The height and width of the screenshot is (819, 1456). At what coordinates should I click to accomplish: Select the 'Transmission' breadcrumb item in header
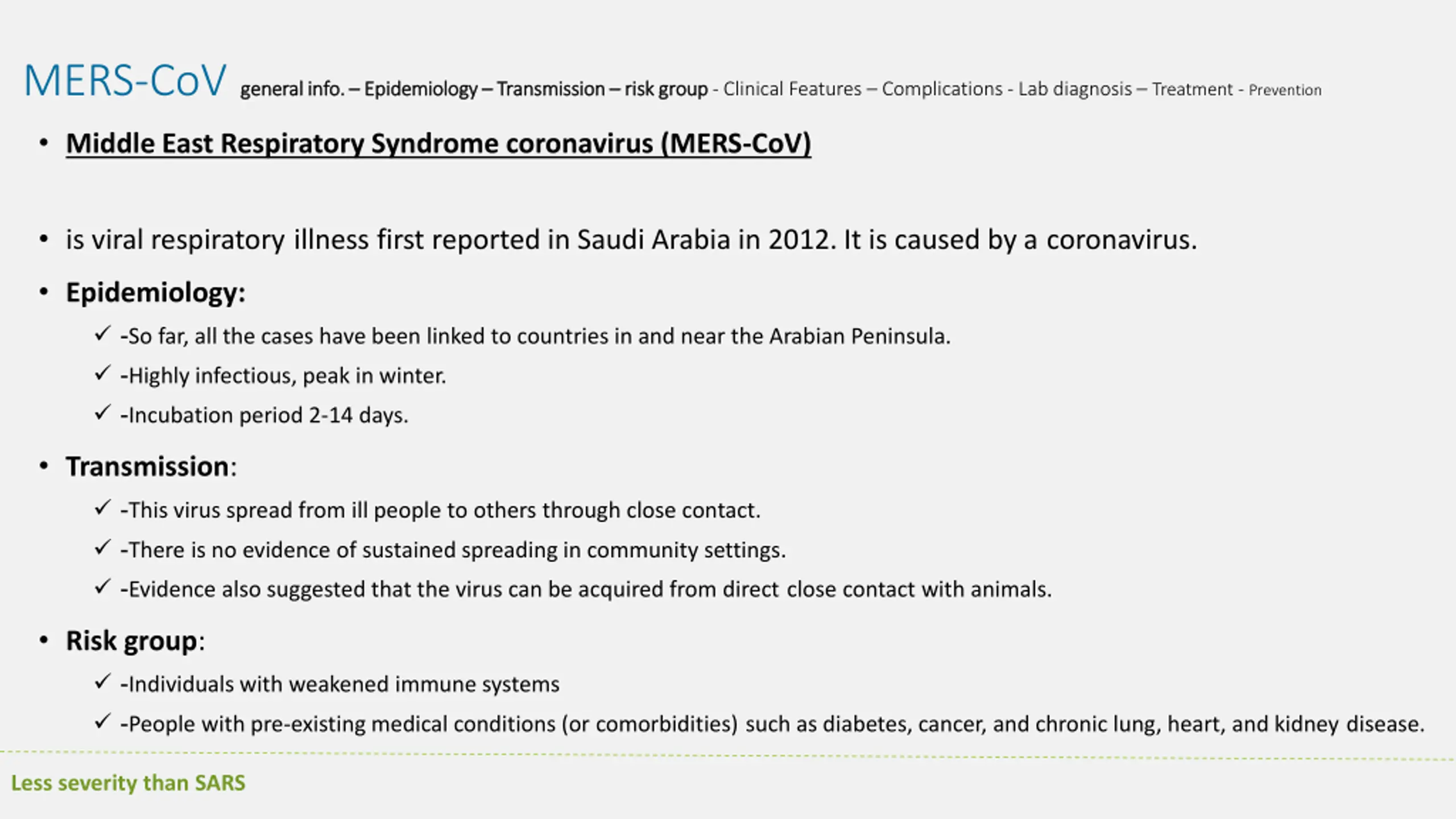pyautogui.click(x=551, y=89)
